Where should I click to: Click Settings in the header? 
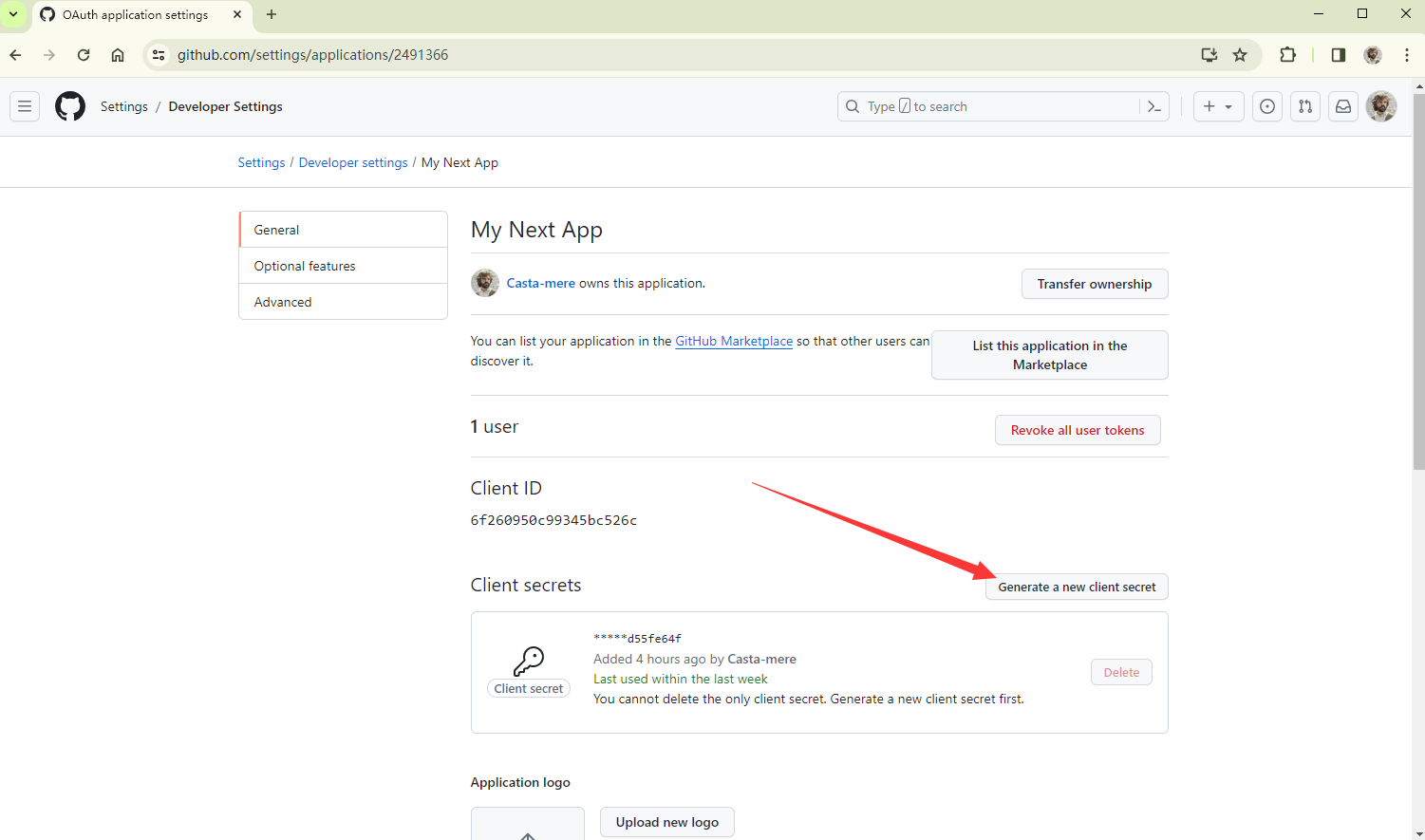[124, 106]
